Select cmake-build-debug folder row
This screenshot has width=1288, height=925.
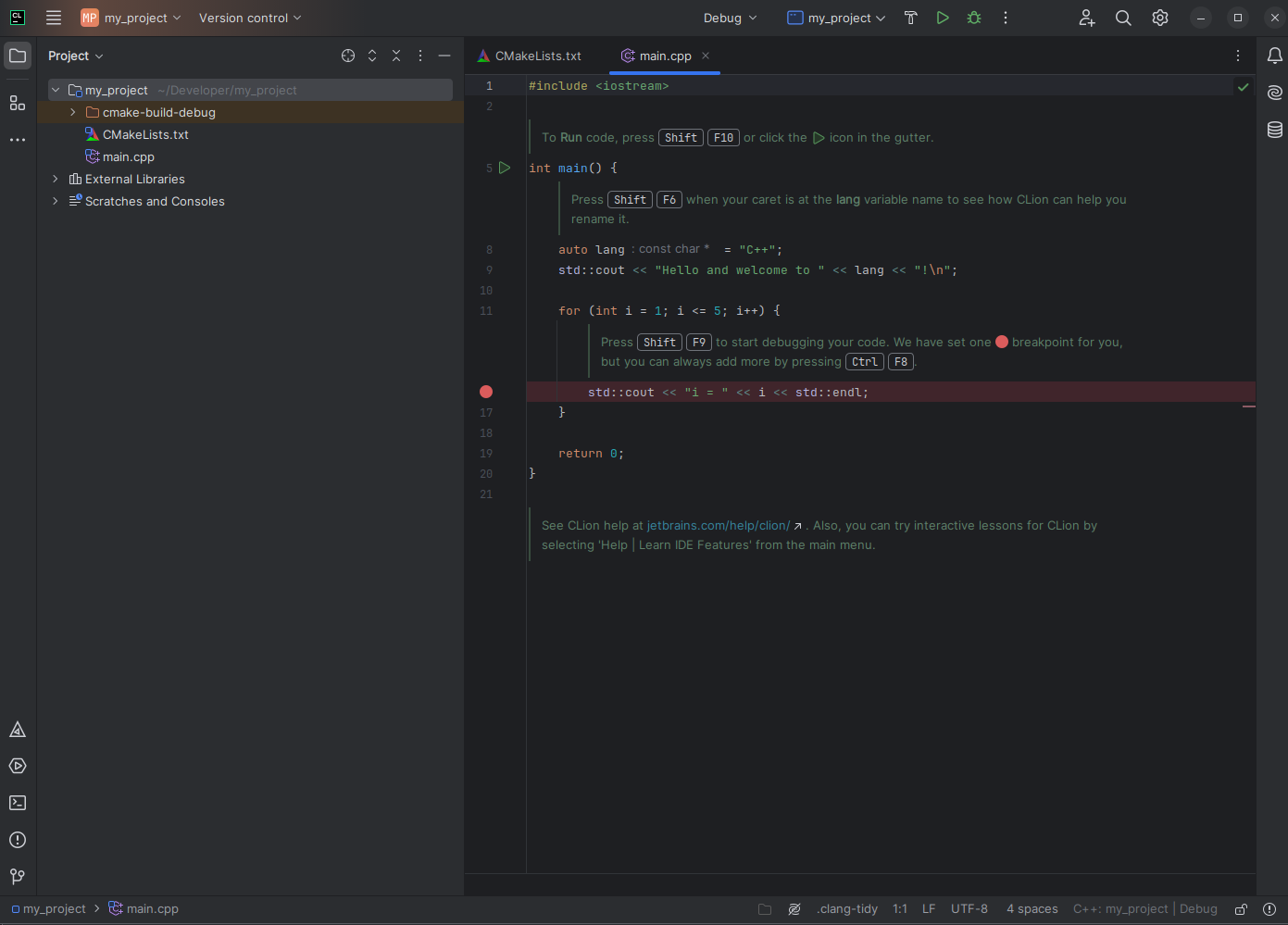[x=250, y=112]
